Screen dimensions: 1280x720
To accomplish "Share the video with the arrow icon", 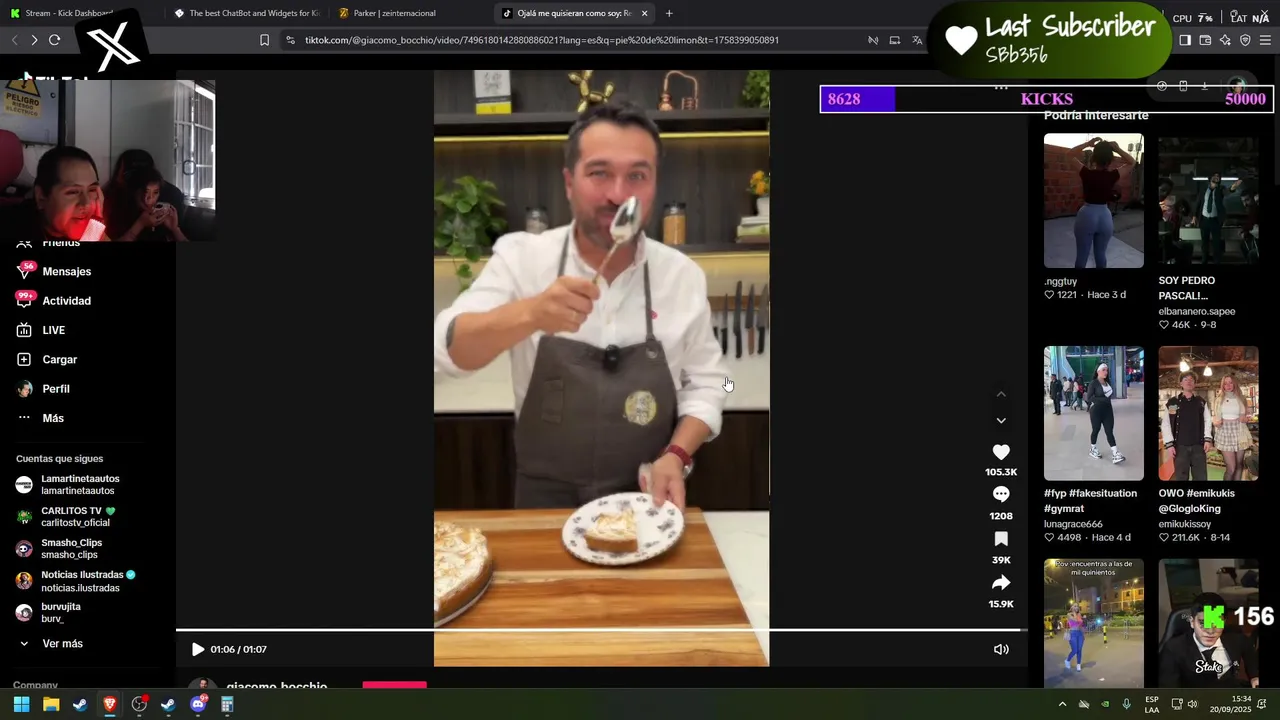I will coord(1001,583).
